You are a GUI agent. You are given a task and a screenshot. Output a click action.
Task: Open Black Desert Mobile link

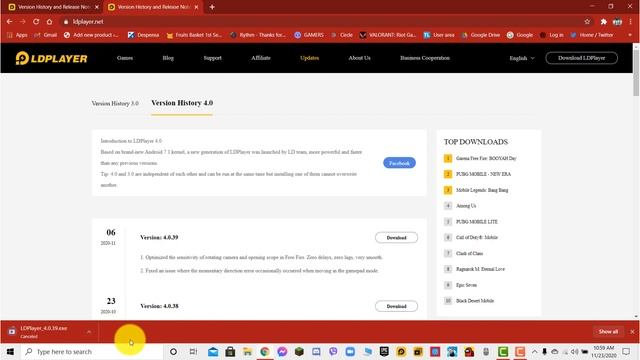475,301
